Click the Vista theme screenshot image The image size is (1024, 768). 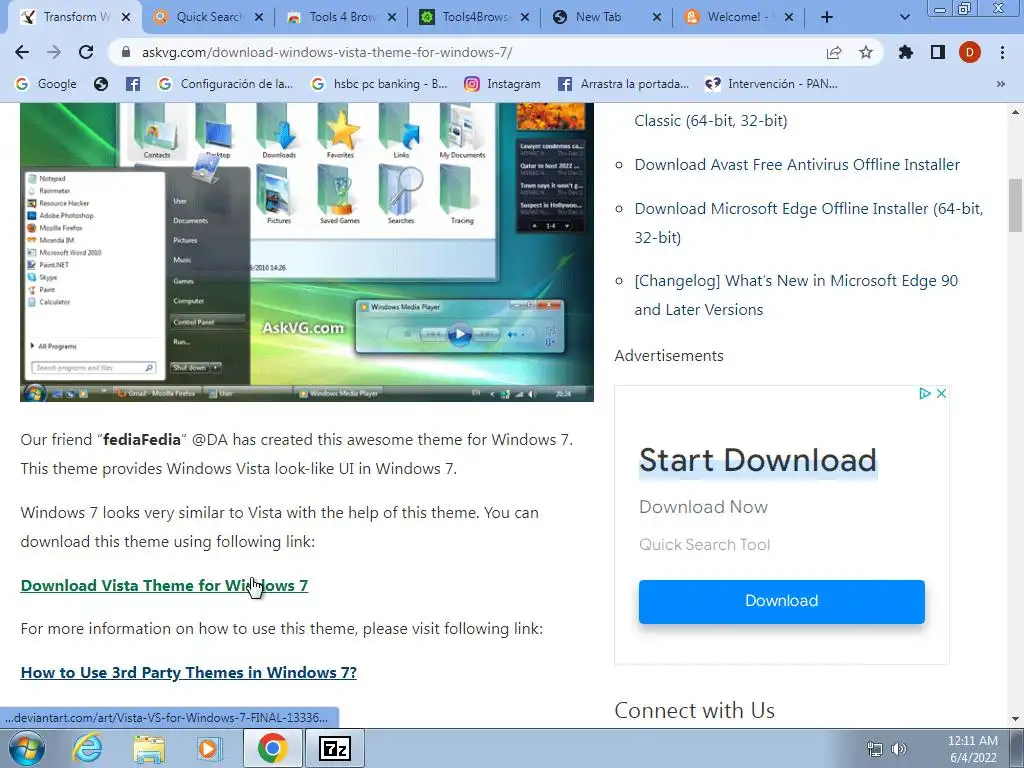[307, 252]
